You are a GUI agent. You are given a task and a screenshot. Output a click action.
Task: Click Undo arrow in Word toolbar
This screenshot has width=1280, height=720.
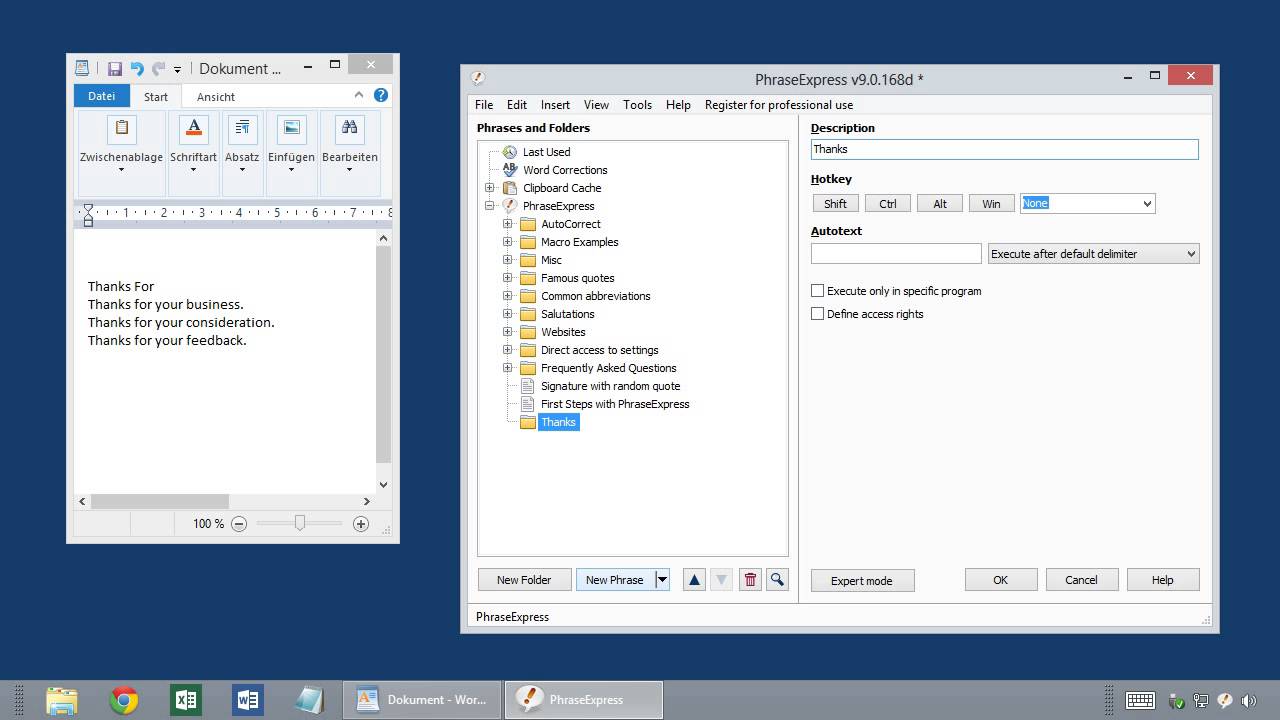point(137,69)
